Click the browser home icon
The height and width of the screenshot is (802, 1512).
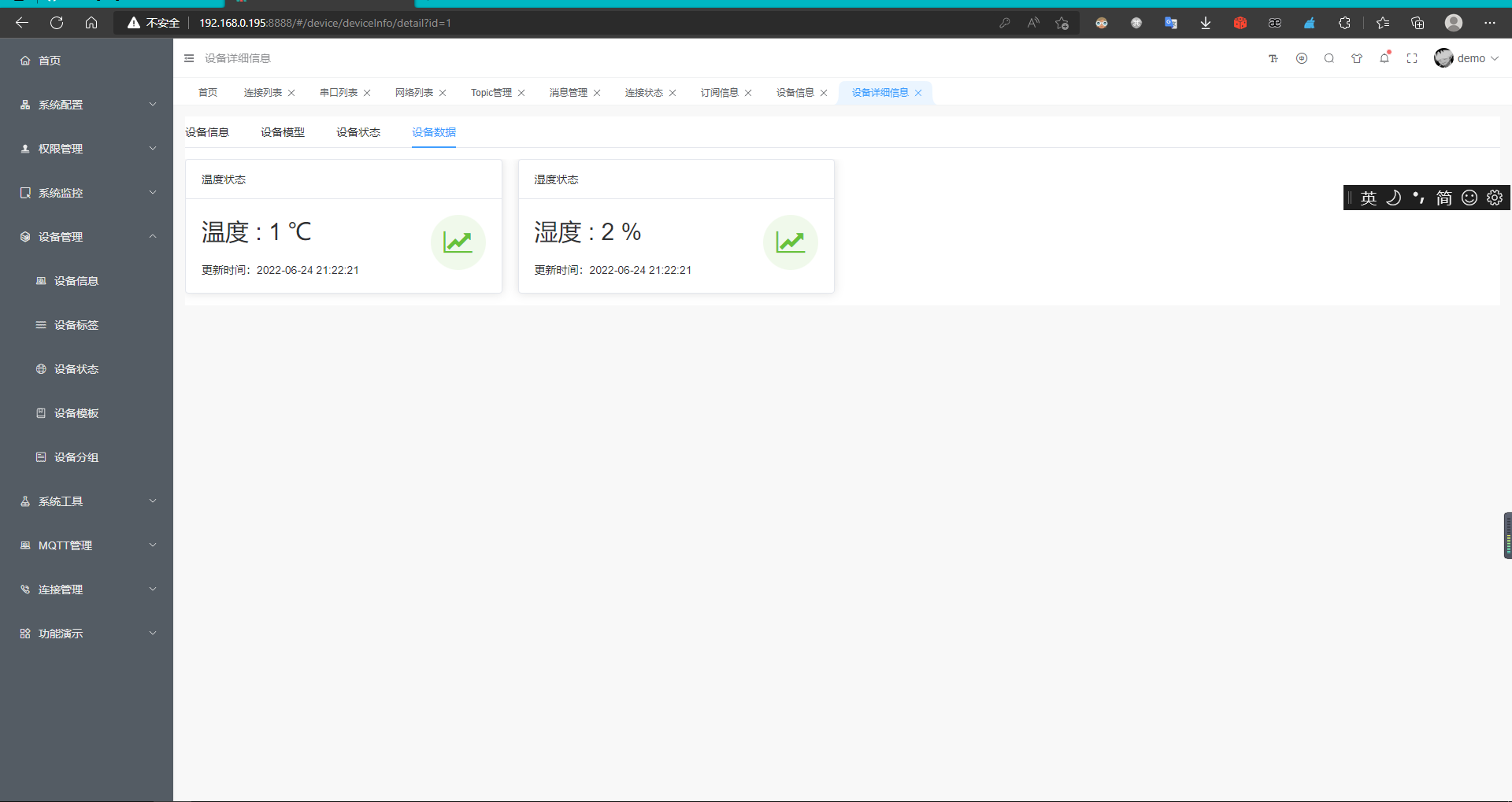coord(91,23)
